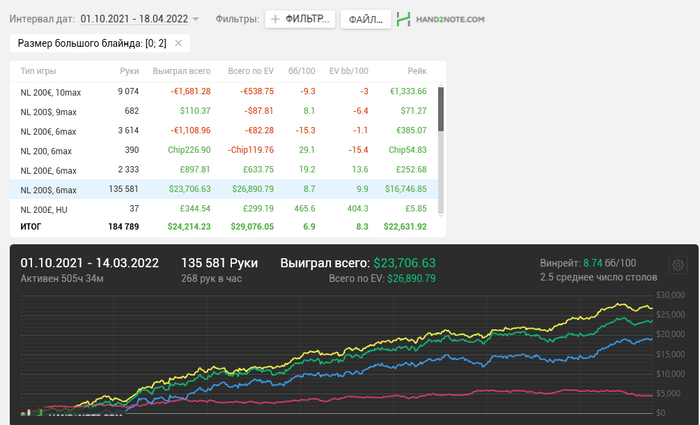Open graph settings gear icon

(678, 265)
